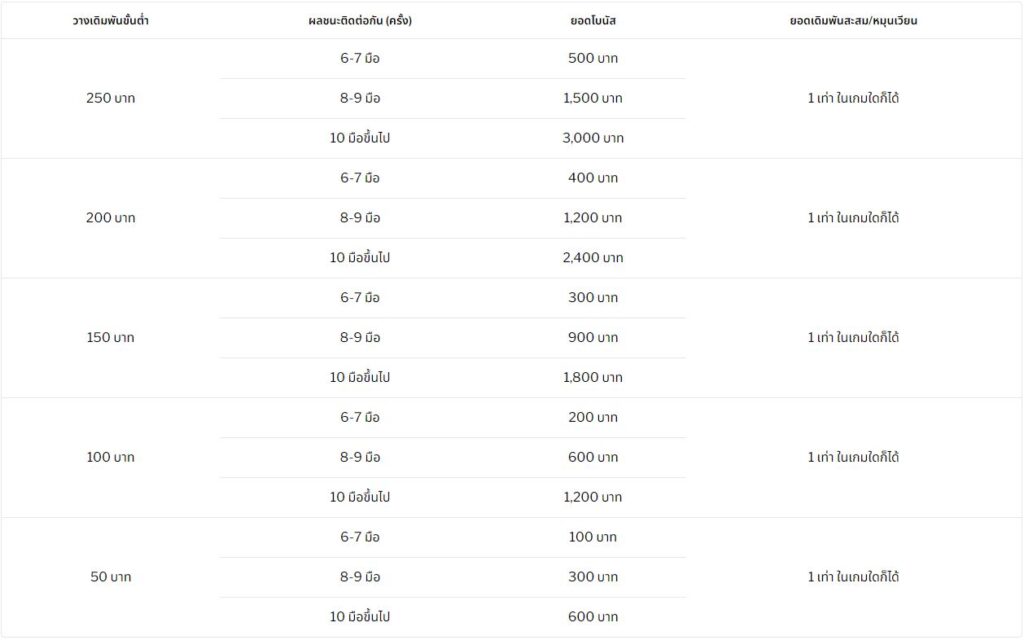Click the "ยอดโบนัส" column header

point(592,20)
